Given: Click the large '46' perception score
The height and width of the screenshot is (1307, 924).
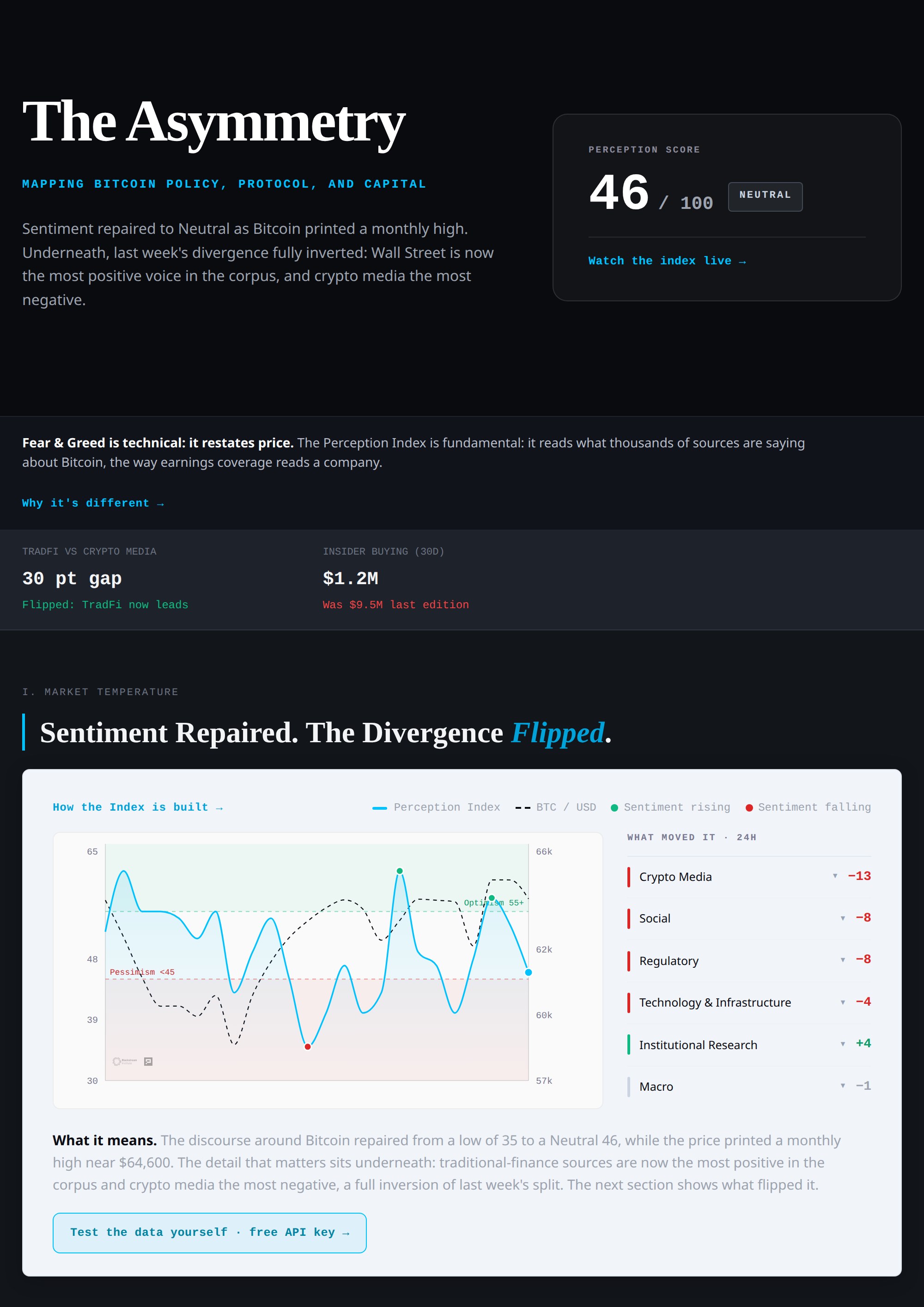Looking at the screenshot, I should click(620, 192).
